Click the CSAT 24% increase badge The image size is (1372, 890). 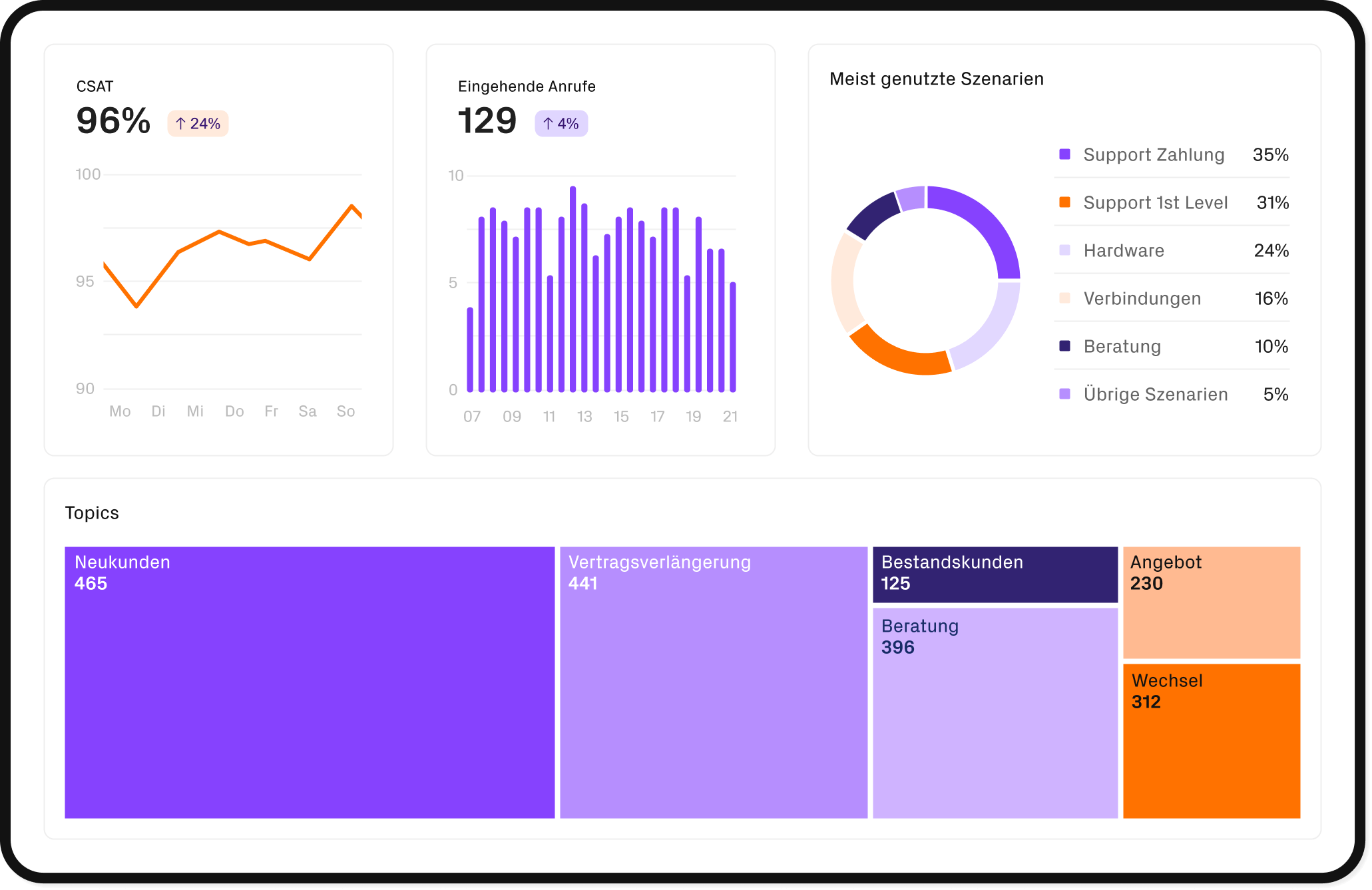[198, 124]
